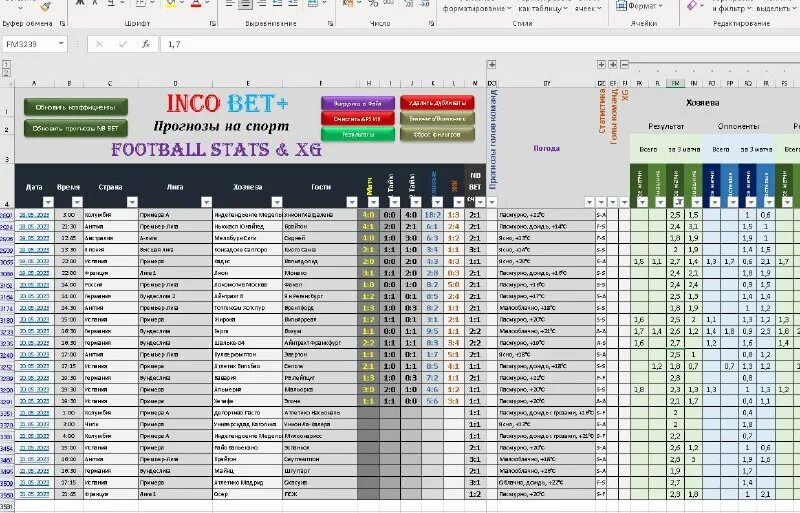Screen dimensions: 800x513
Task: Apply bold (Ж) formatting
Action: coord(80,4)
